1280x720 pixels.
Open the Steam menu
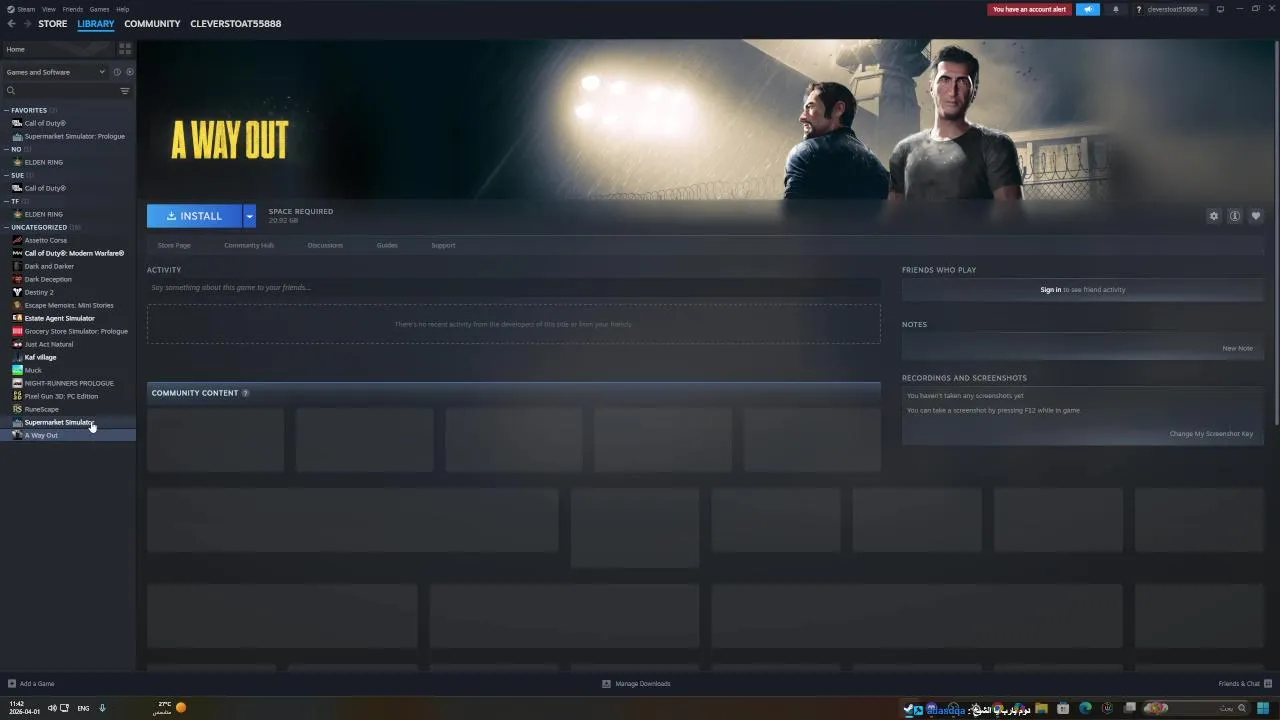27,9
